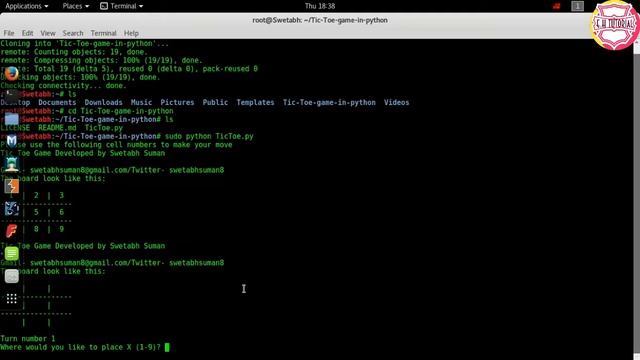Viewport: 640px width, 360px height.
Task: Open workspace indicator showing 1
Action: point(577,6)
